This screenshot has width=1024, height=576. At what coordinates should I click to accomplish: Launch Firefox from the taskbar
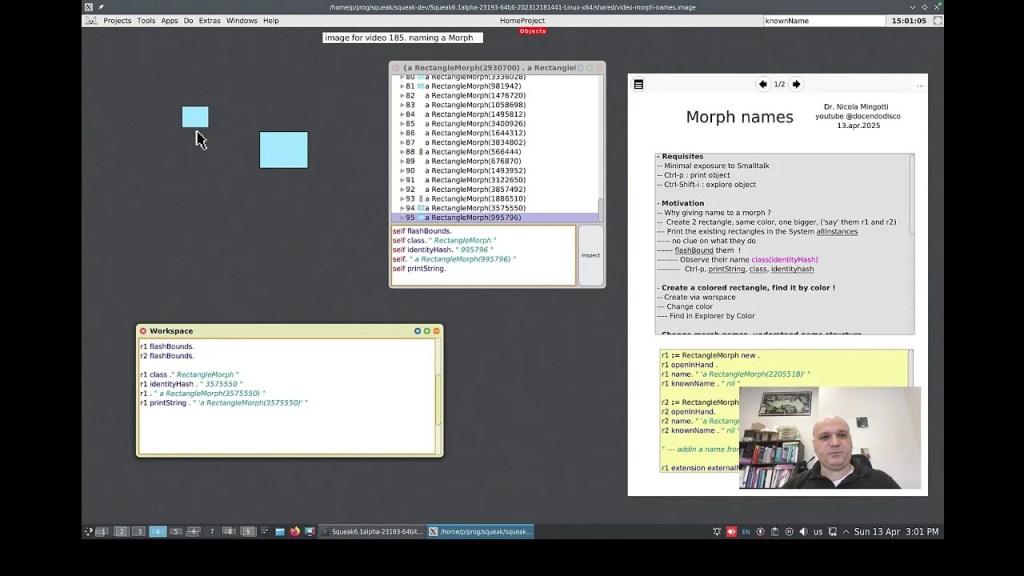[x=294, y=531]
